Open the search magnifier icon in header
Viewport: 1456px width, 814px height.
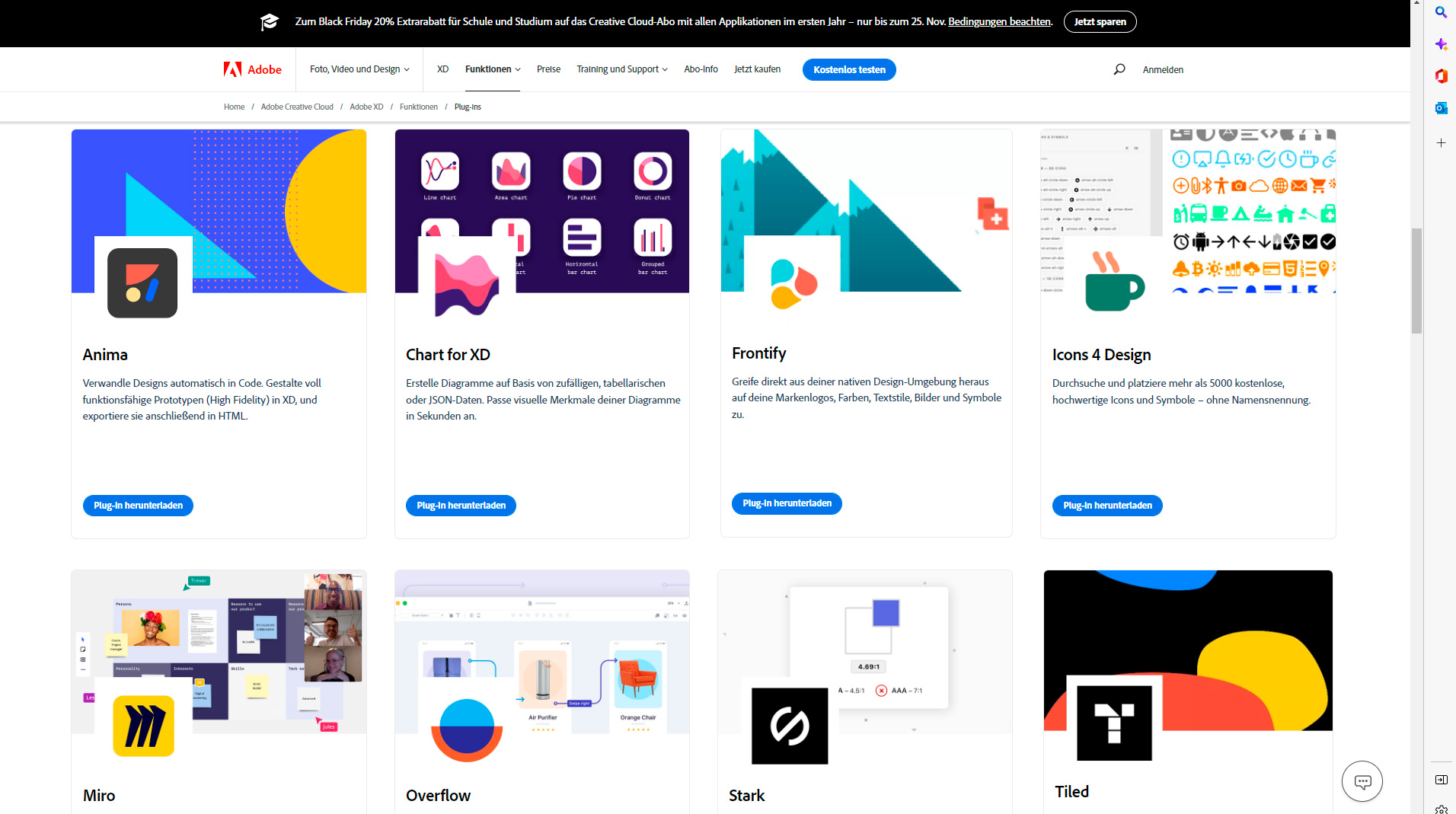click(x=1119, y=69)
